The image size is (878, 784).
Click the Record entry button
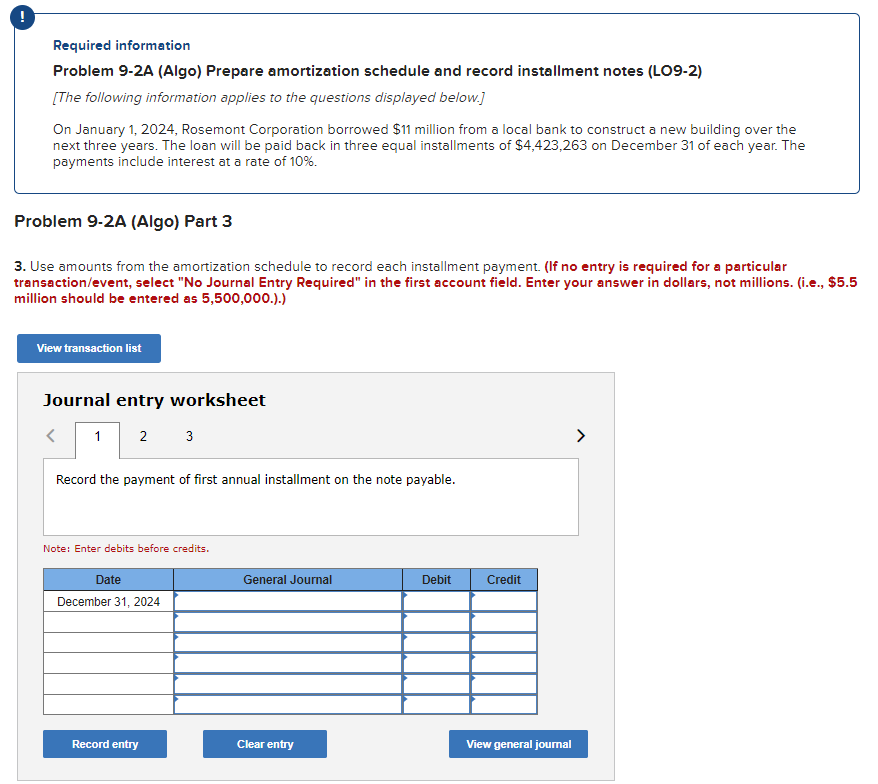tap(104, 744)
